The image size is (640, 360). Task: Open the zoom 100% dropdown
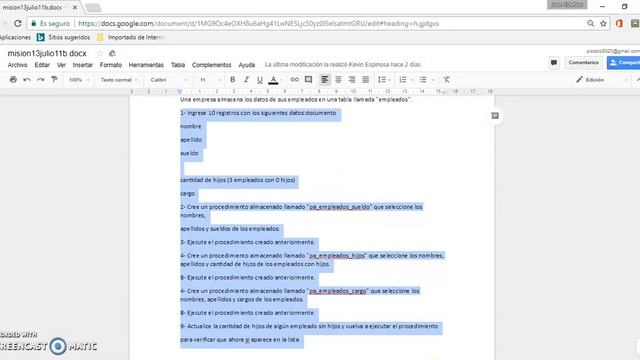[x=79, y=80]
